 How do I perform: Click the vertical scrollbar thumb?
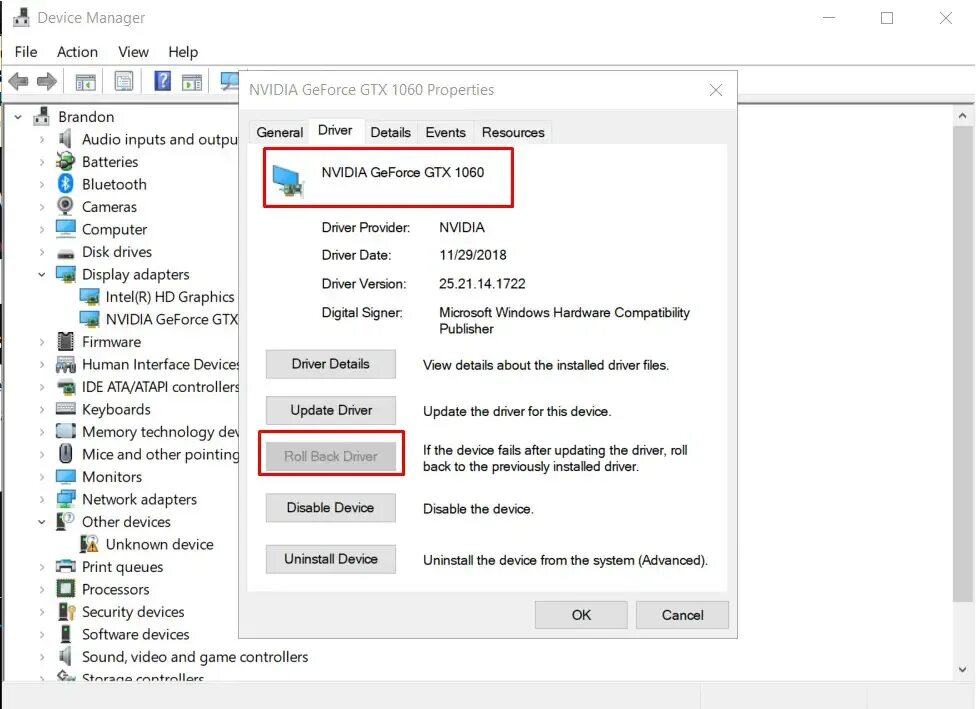(962, 364)
